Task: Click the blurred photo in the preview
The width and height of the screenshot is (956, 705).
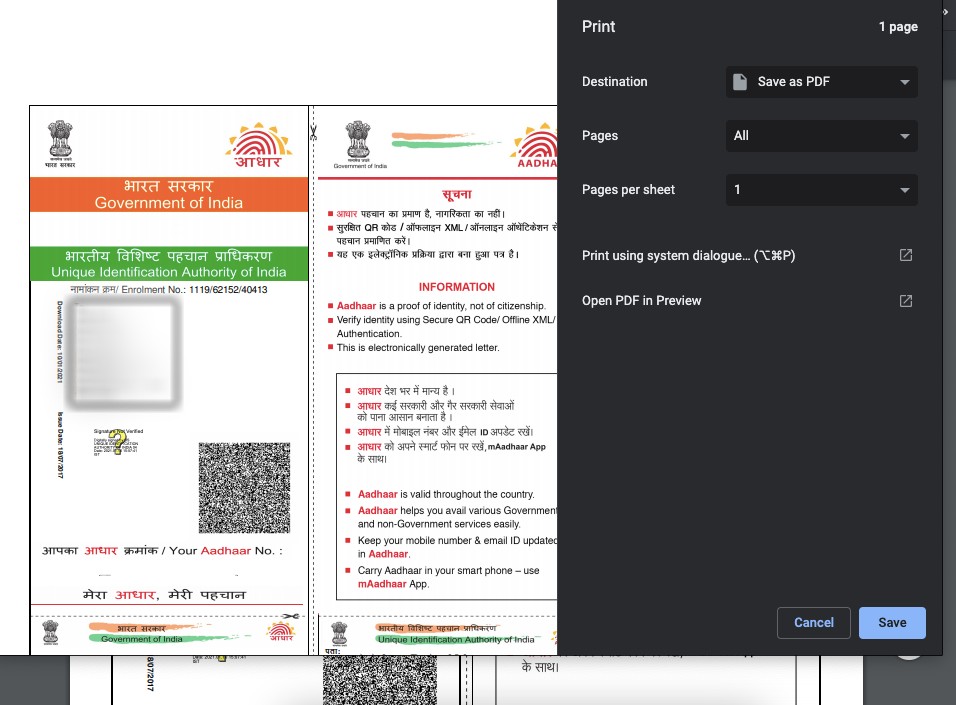Action: pyautogui.click(x=124, y=353)
